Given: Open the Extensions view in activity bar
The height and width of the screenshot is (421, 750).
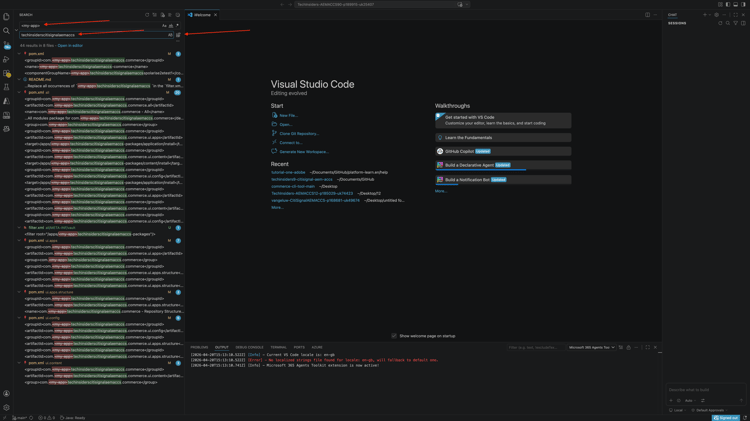Looking at the screenshot, I should tap(6, 73).
